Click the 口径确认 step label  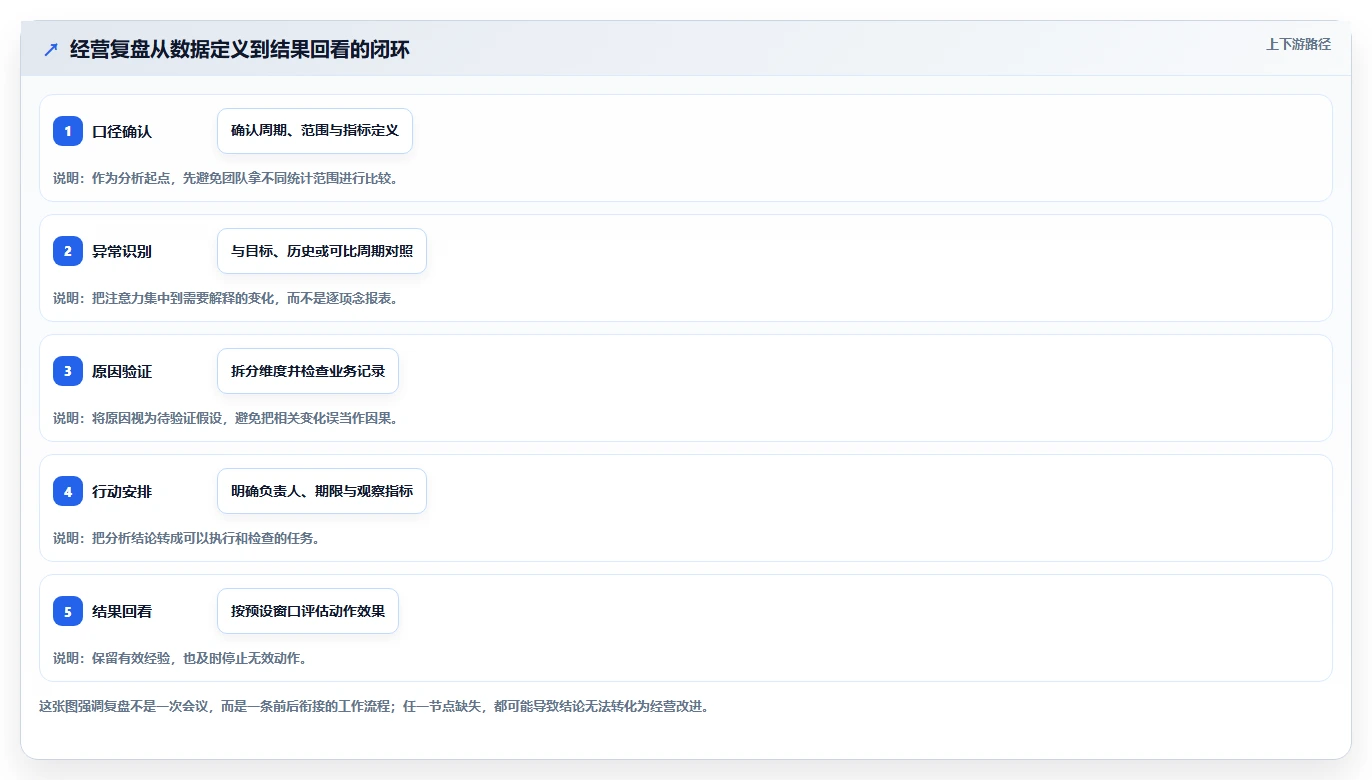122,131
